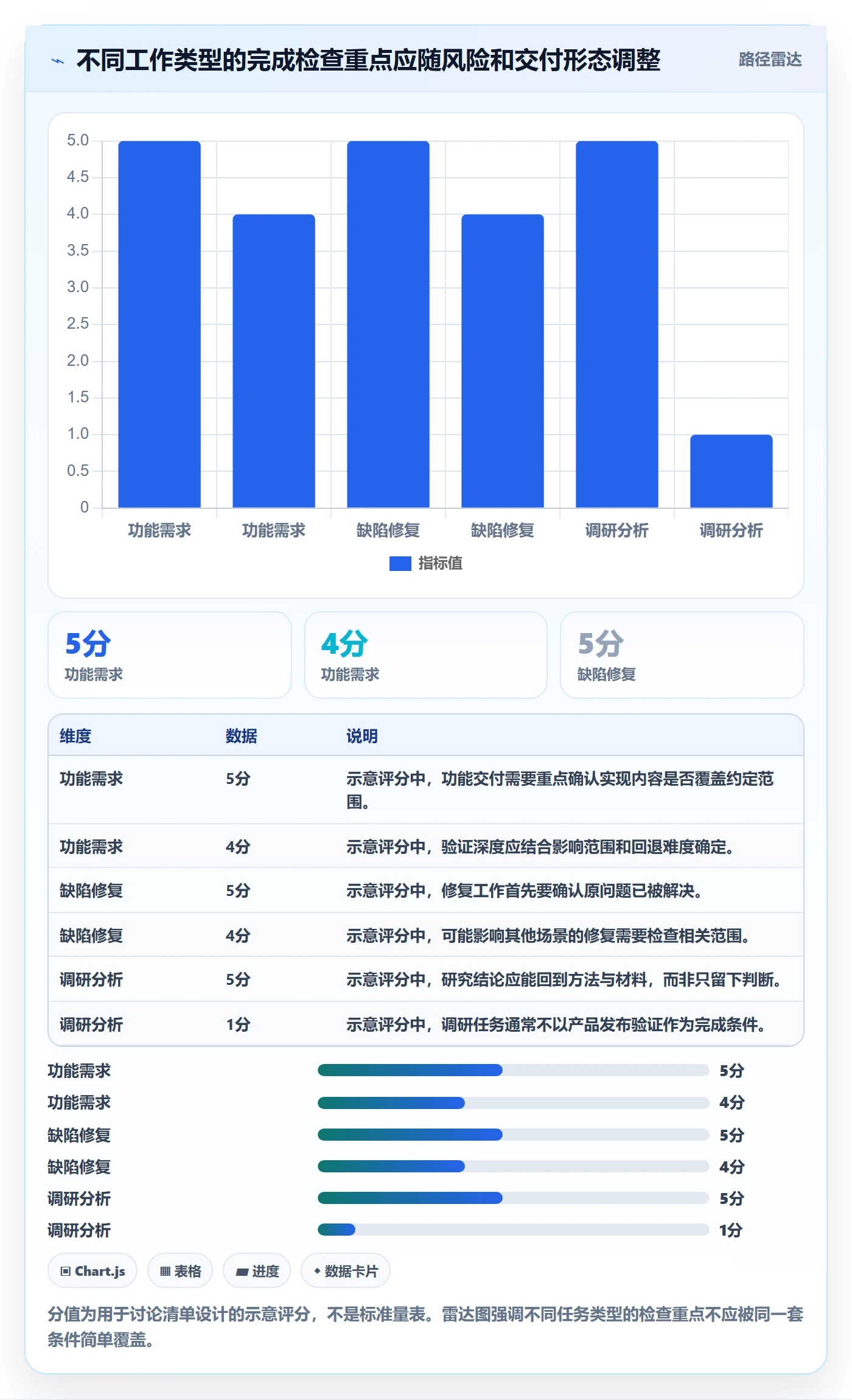Image resolution: width=852 pixels, height=1400 pixels.
Task: Click the page title about 完成检查重点
Action: (368, 60)
